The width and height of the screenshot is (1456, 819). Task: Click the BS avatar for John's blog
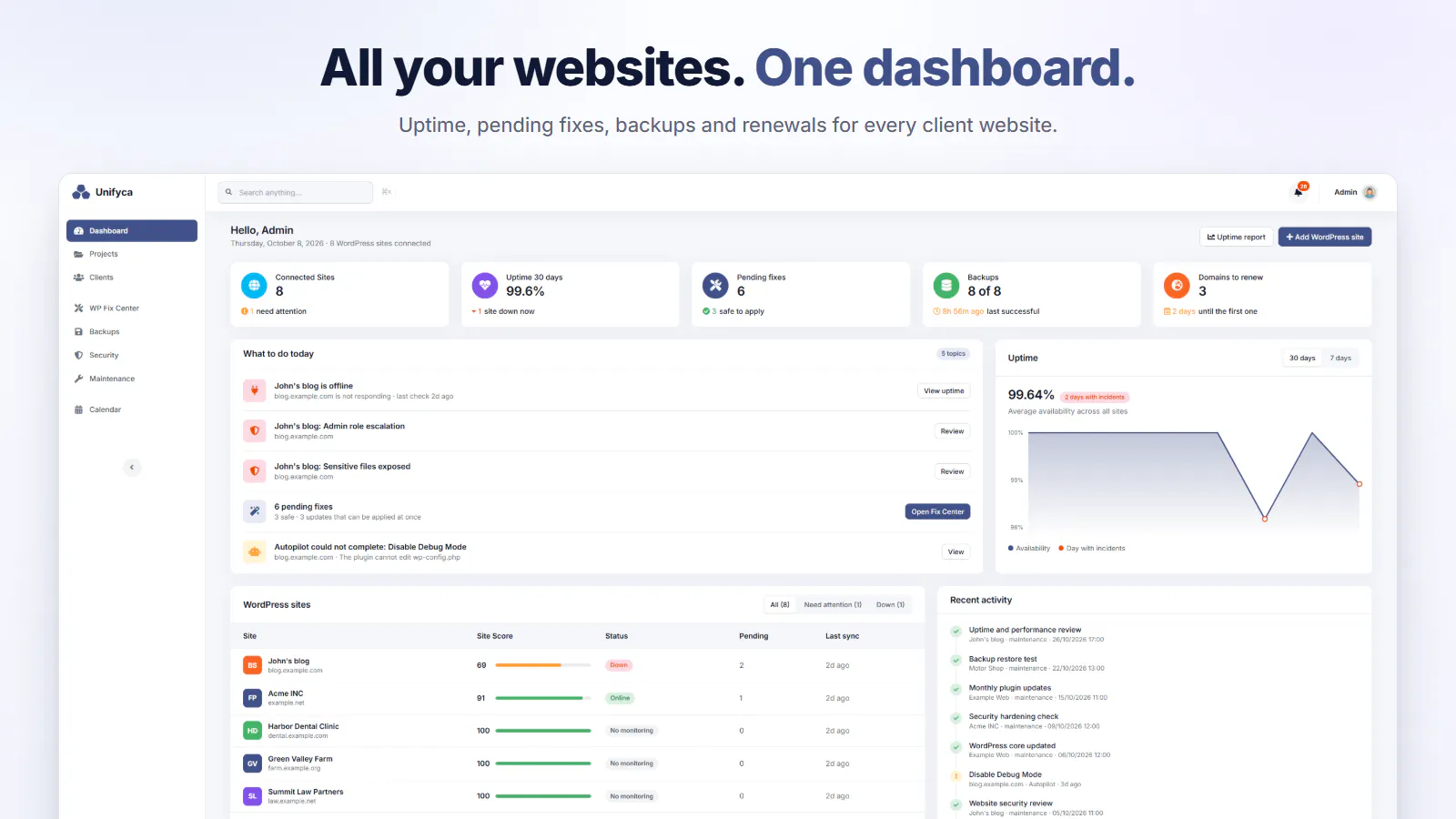pos(252,665)
